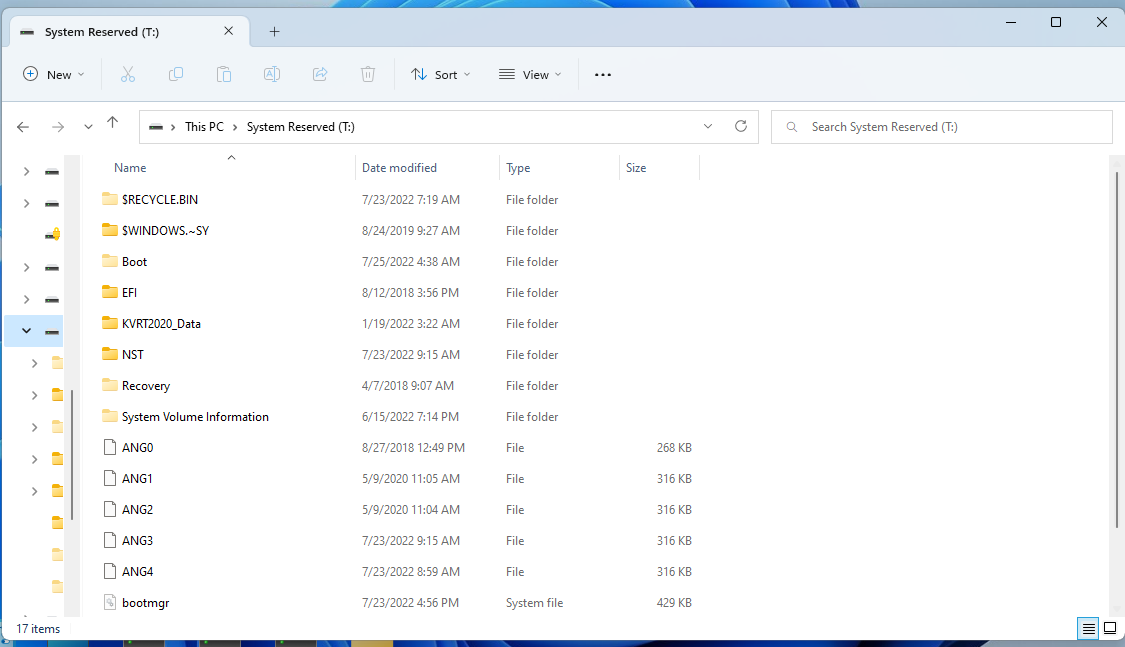This screenshot has height=647, width=1125.
Task: Click the Cut scissors icon
Action: tap(128, 75)
